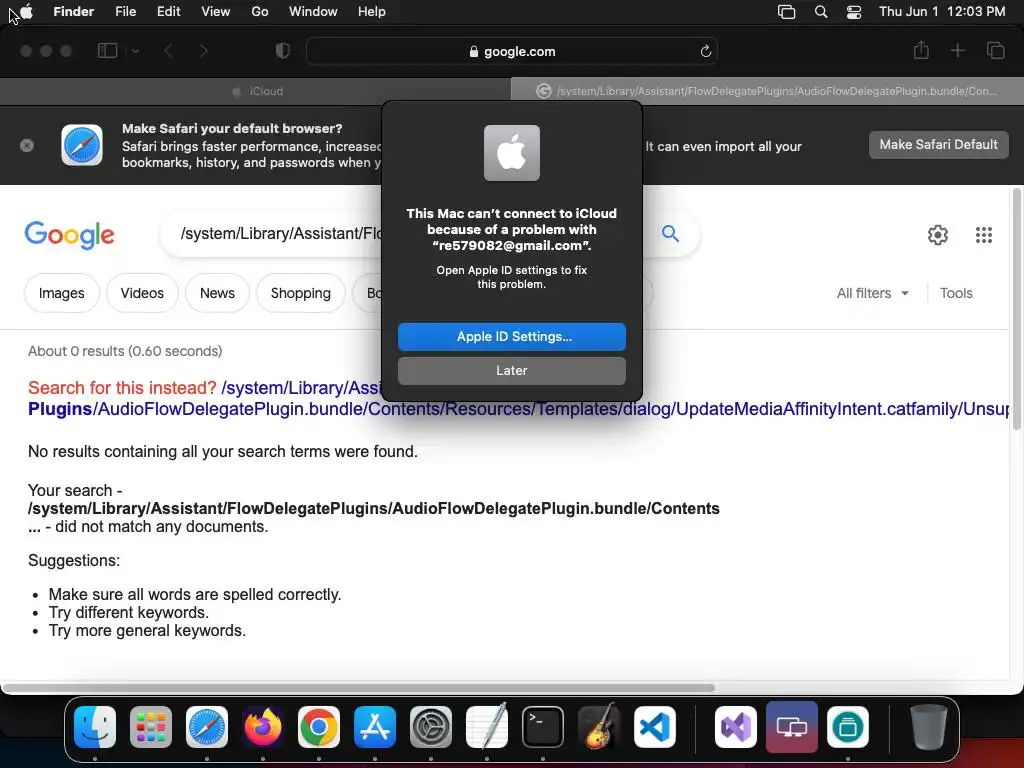The height and width of the screenshot is (768, 1024).
Task: Open the Finder menu
Action: (73, 12)
